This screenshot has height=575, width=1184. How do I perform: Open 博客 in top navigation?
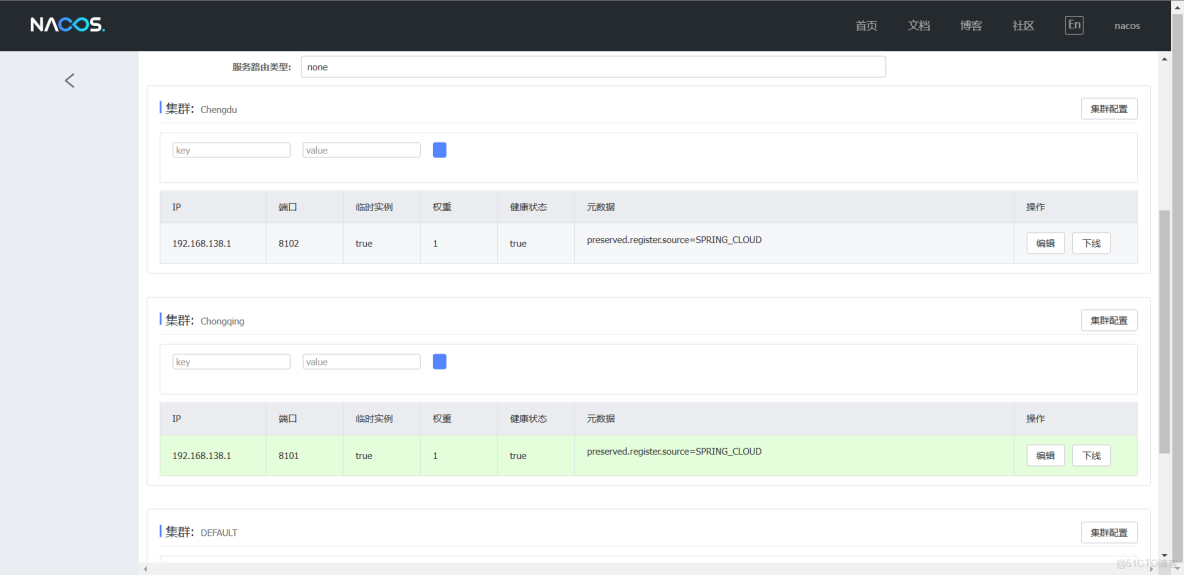[x=971, y=26]
